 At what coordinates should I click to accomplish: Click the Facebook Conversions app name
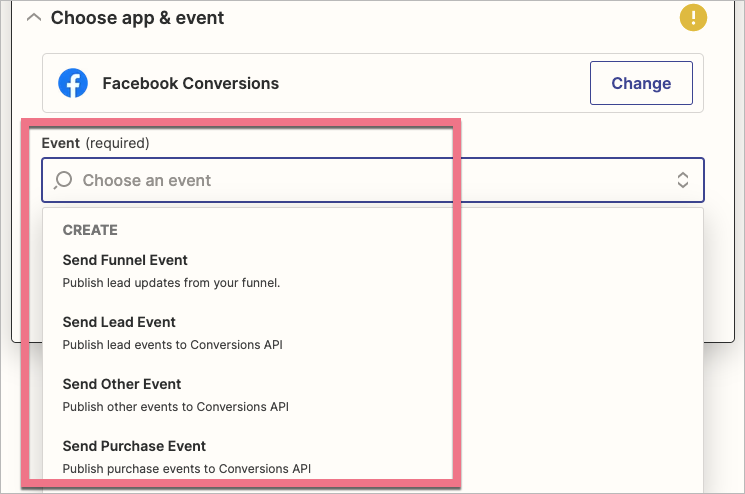coord(190,83)
